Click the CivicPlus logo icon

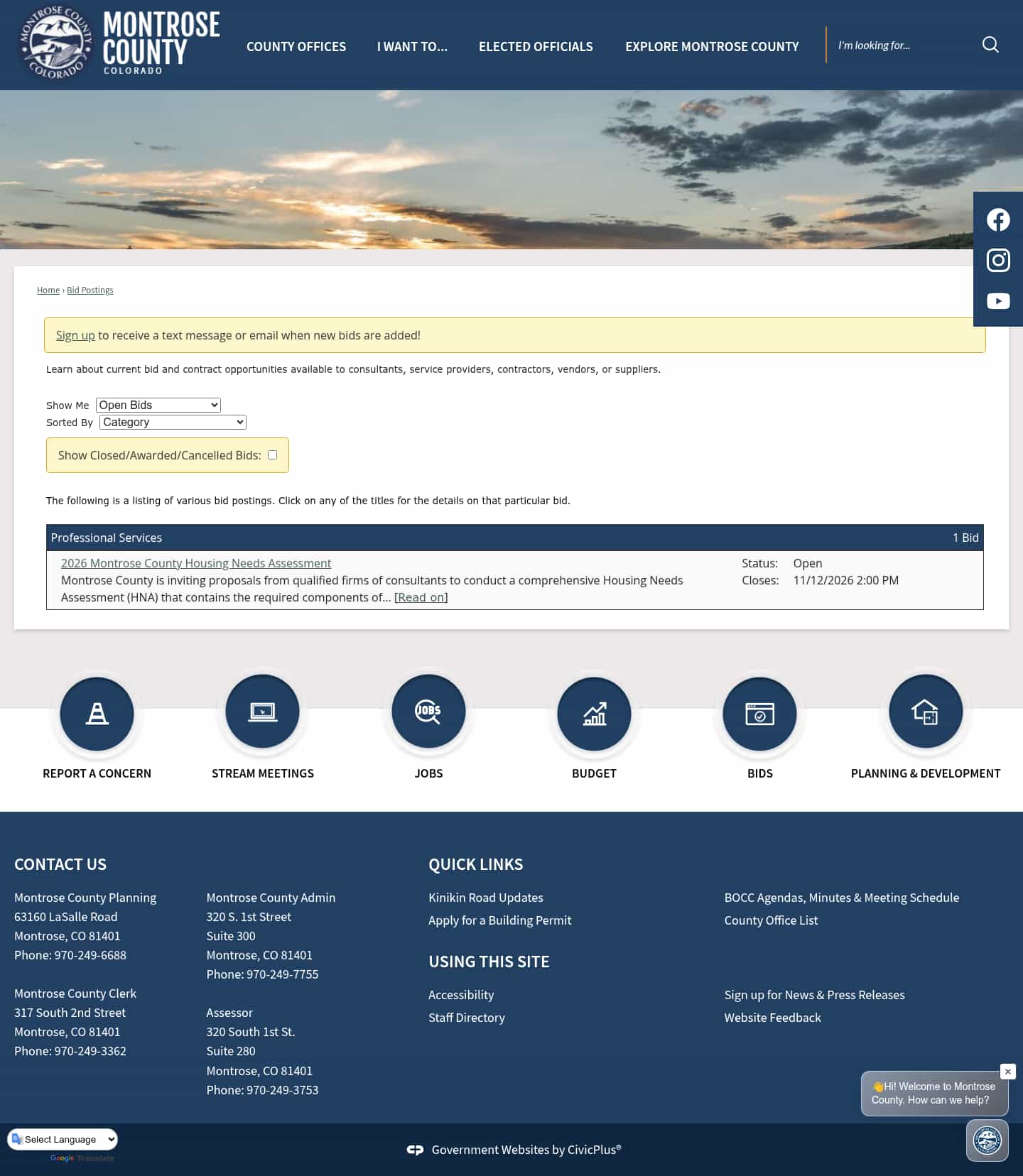coord(416,1150)
